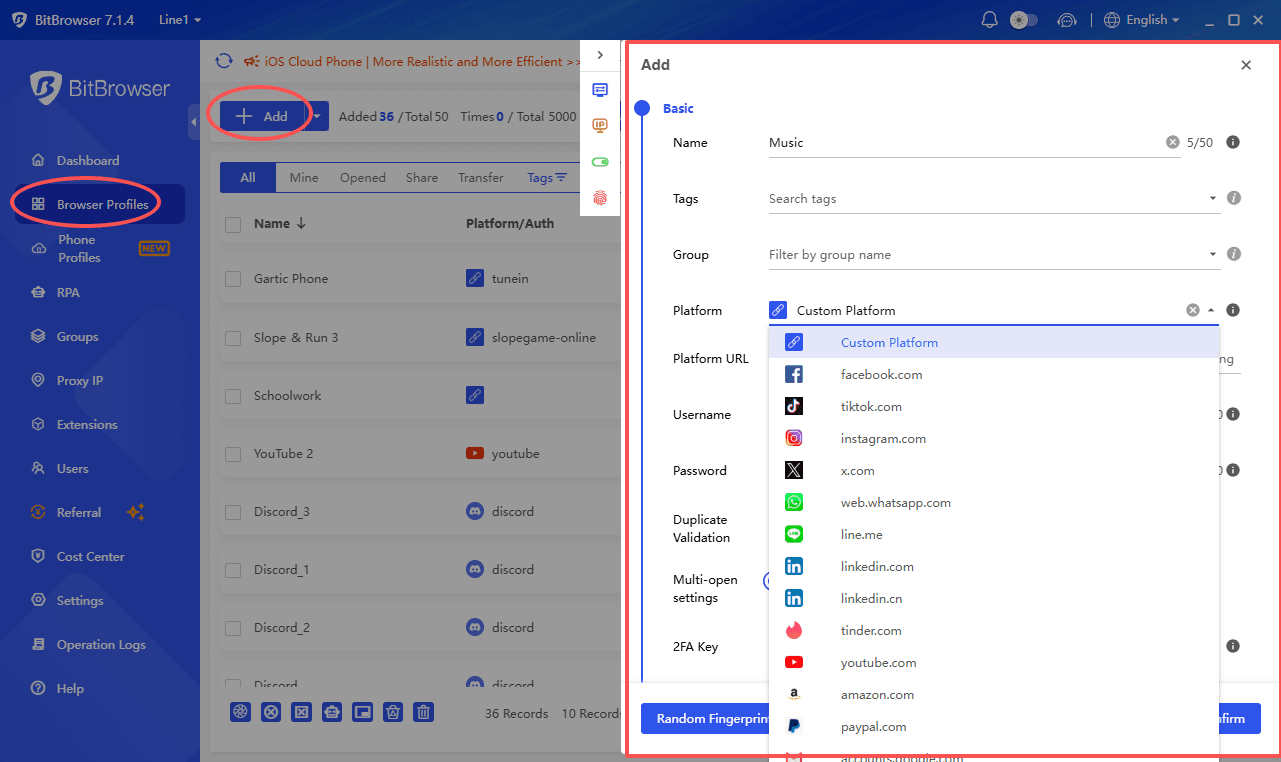
Task: Toggle the light/dark theme switch
Action: (1024, 20)
